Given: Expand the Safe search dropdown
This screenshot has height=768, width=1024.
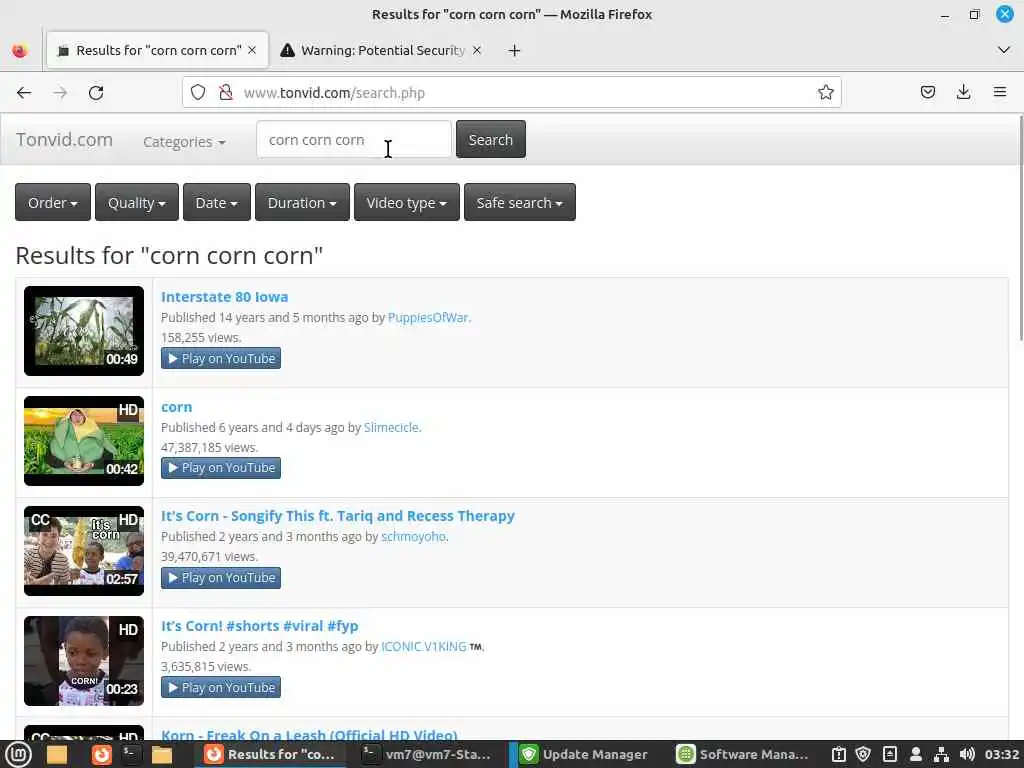Looking at the screenshot, I should (520, 202).
